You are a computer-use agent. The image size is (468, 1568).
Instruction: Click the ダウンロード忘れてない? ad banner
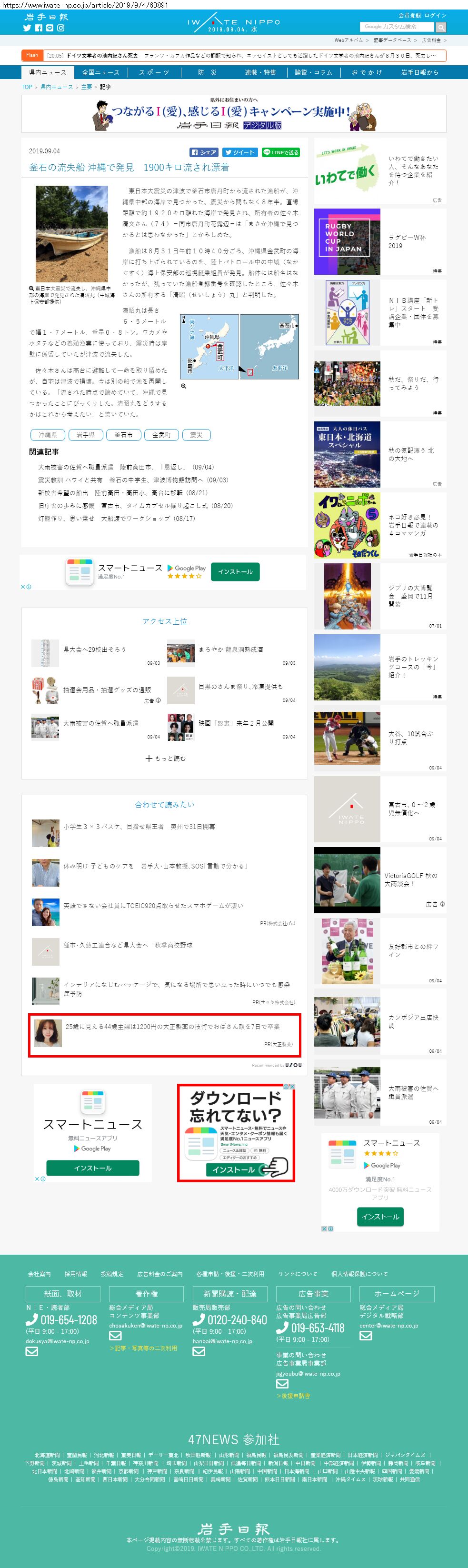[x=236, y=1133]
